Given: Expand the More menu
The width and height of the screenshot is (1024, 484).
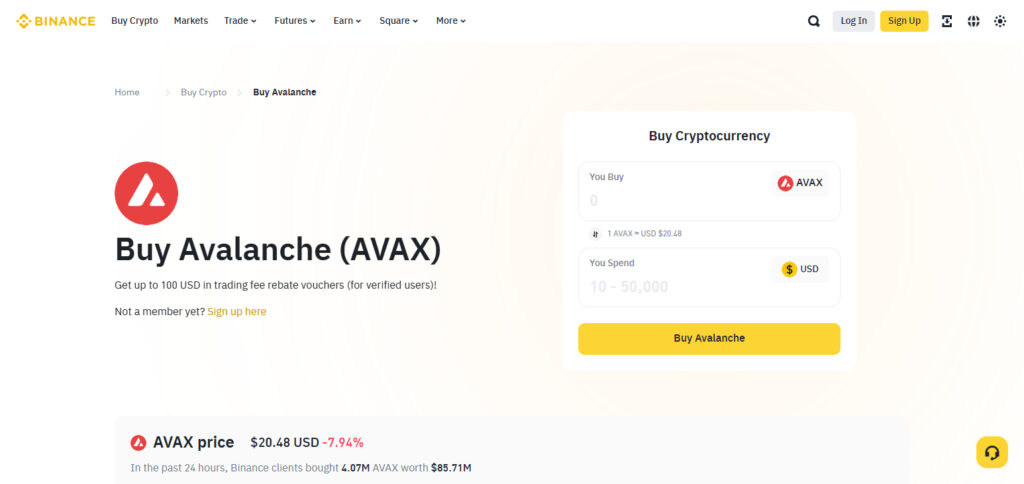Looking at the screenshot, I should click(x=451, y=21).
